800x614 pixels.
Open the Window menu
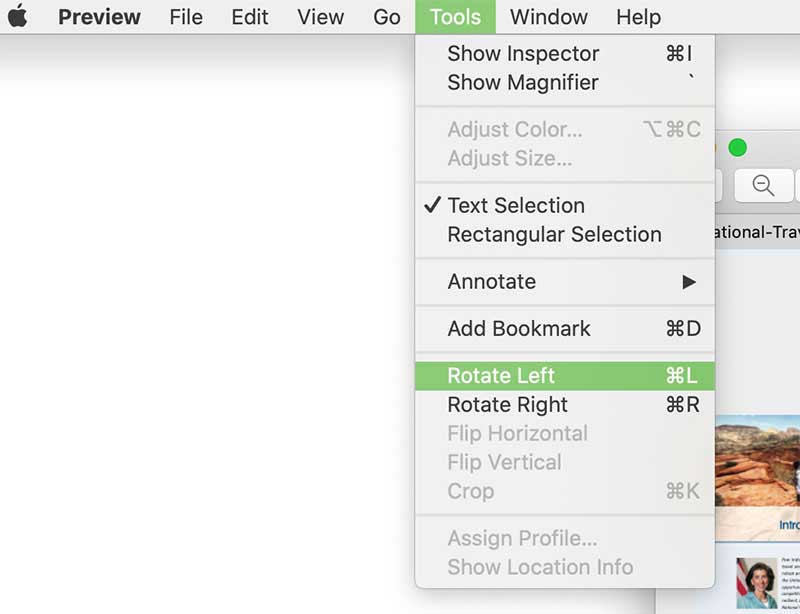click(x=549, y=17)
